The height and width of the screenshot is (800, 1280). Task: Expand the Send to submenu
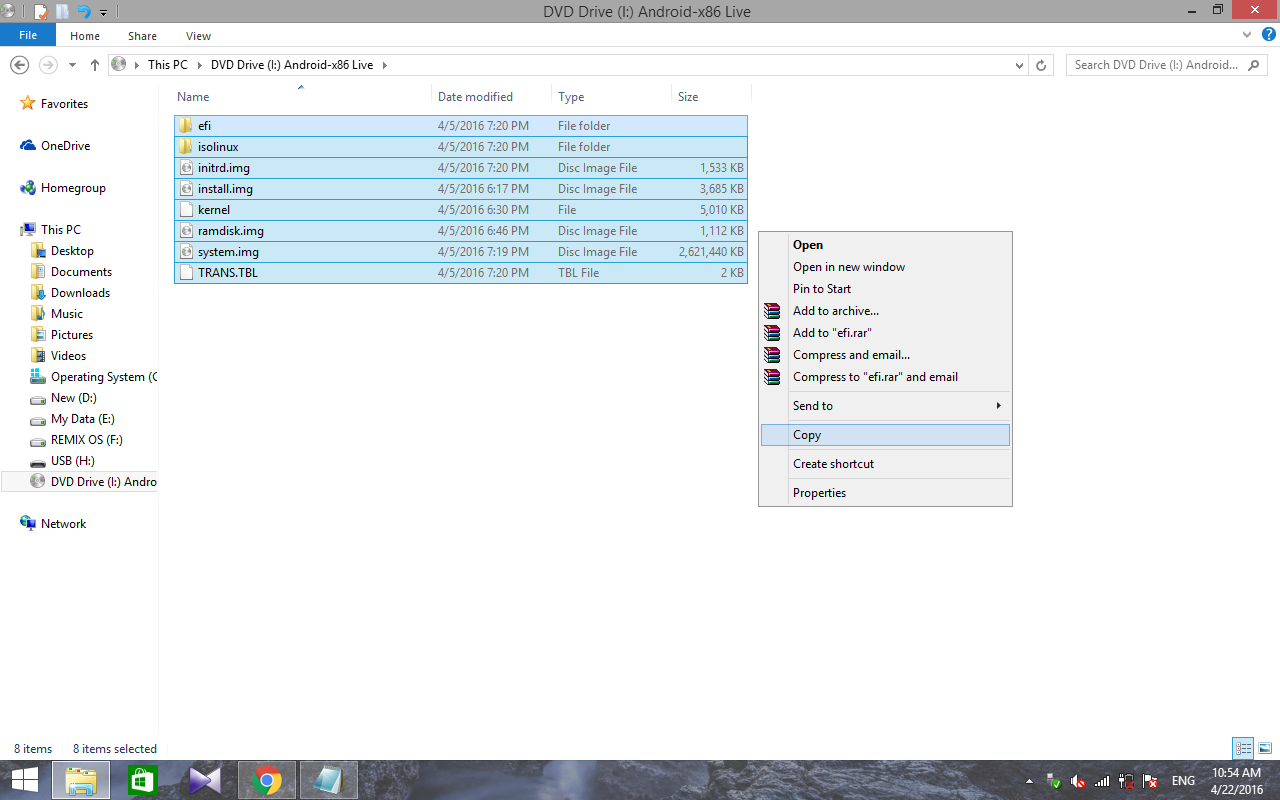coord(885,406)
